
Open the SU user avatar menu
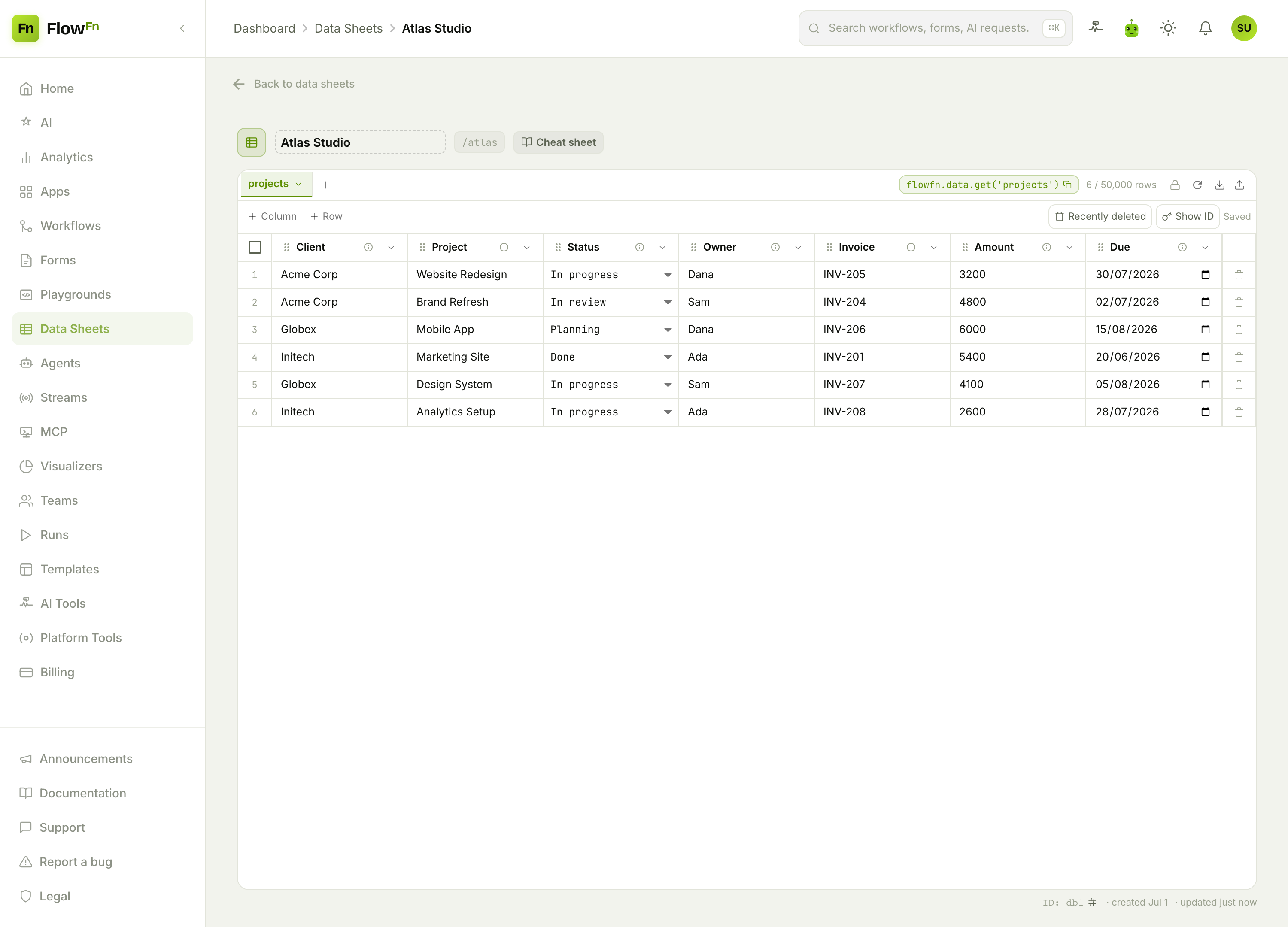click(1244, 28)
